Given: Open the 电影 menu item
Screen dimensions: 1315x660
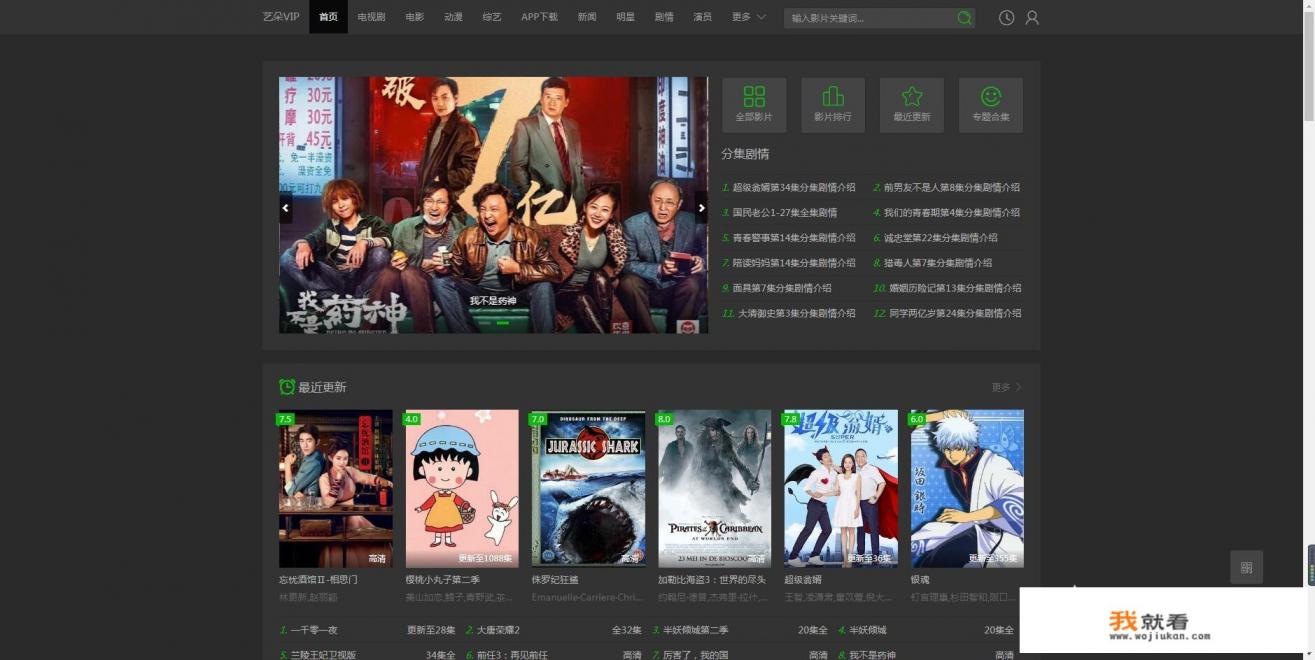Looking at the screenshot, I should 412,17.
